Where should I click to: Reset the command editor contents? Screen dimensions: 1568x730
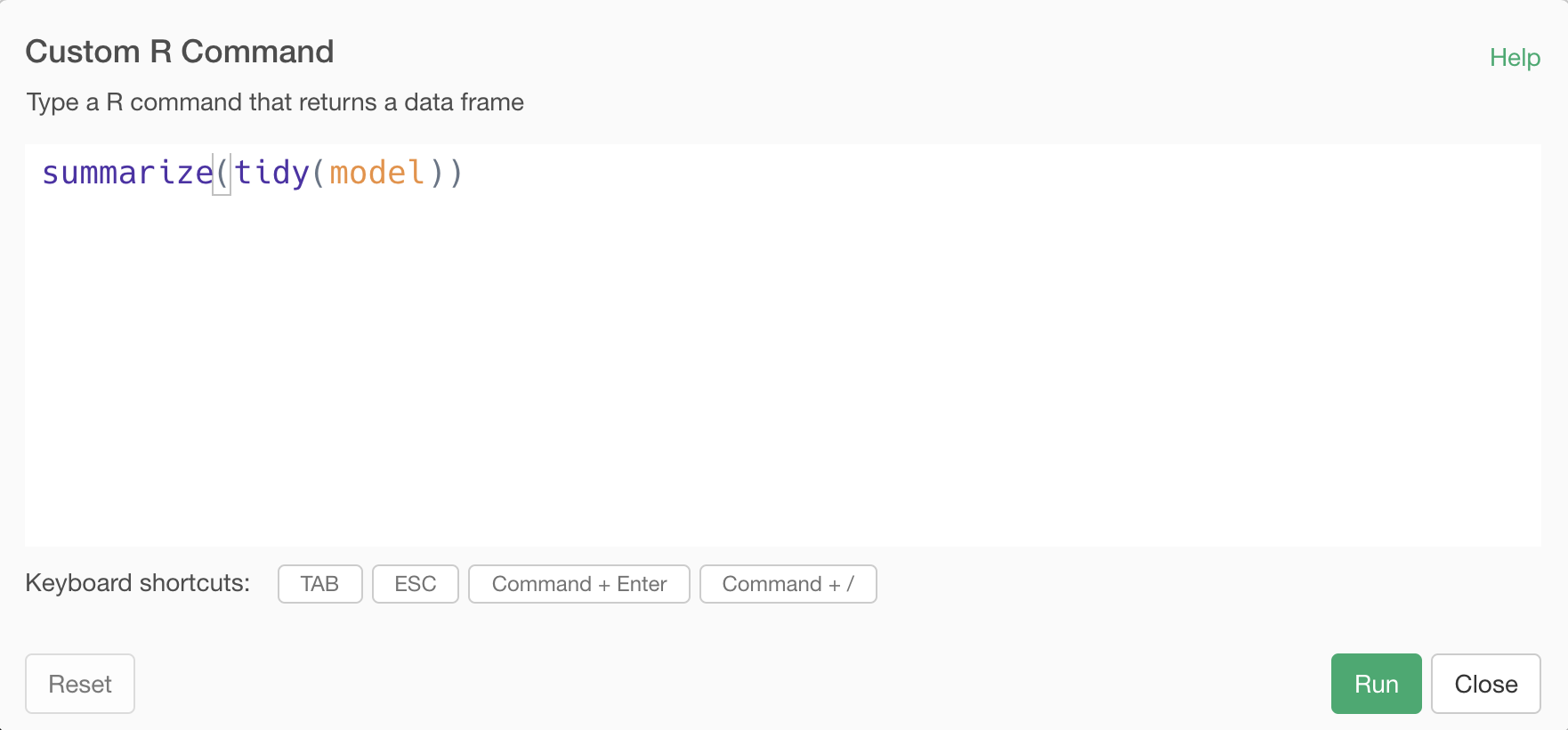(x=80, y=684)
